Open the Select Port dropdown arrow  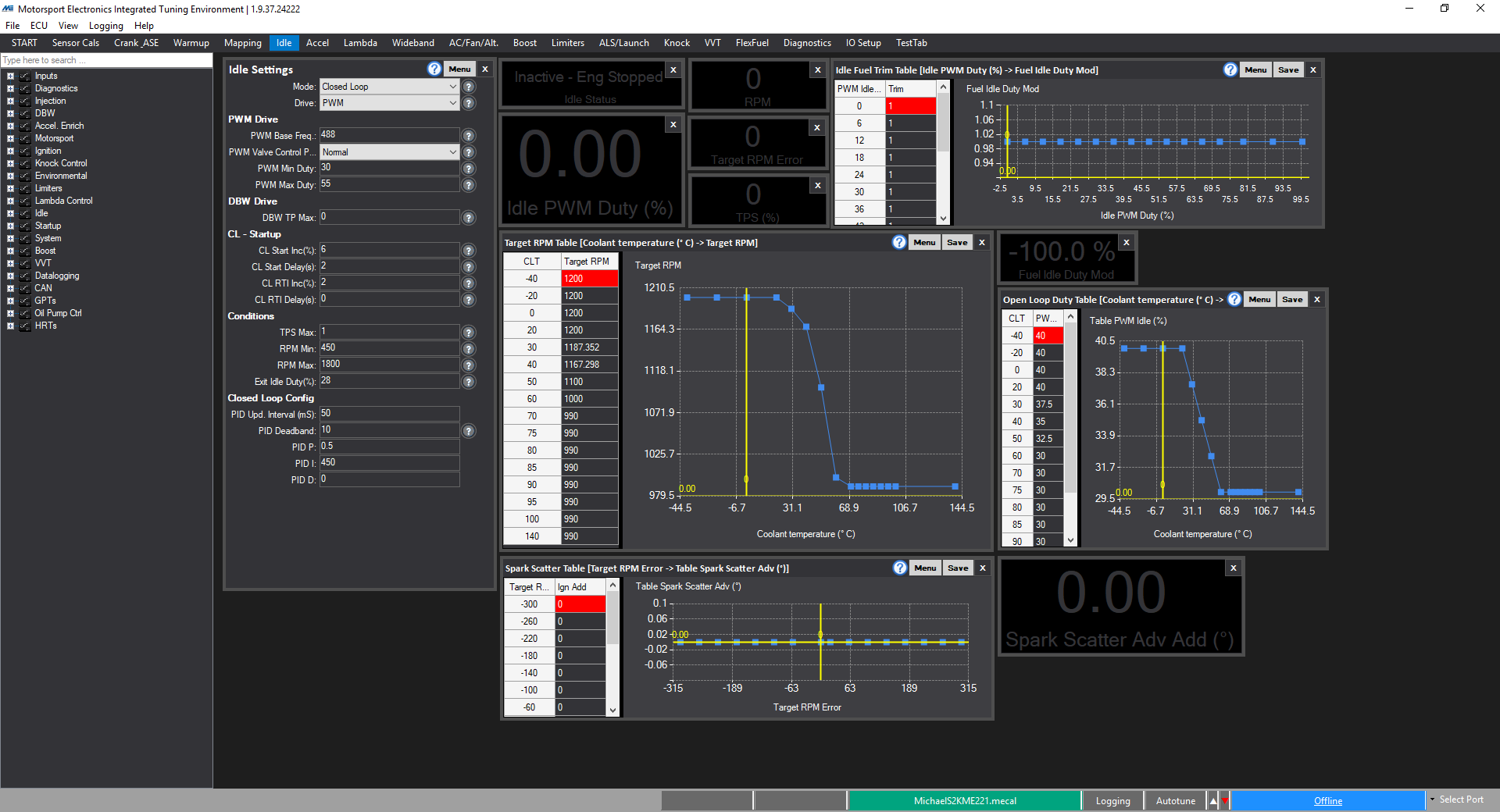1432,800
